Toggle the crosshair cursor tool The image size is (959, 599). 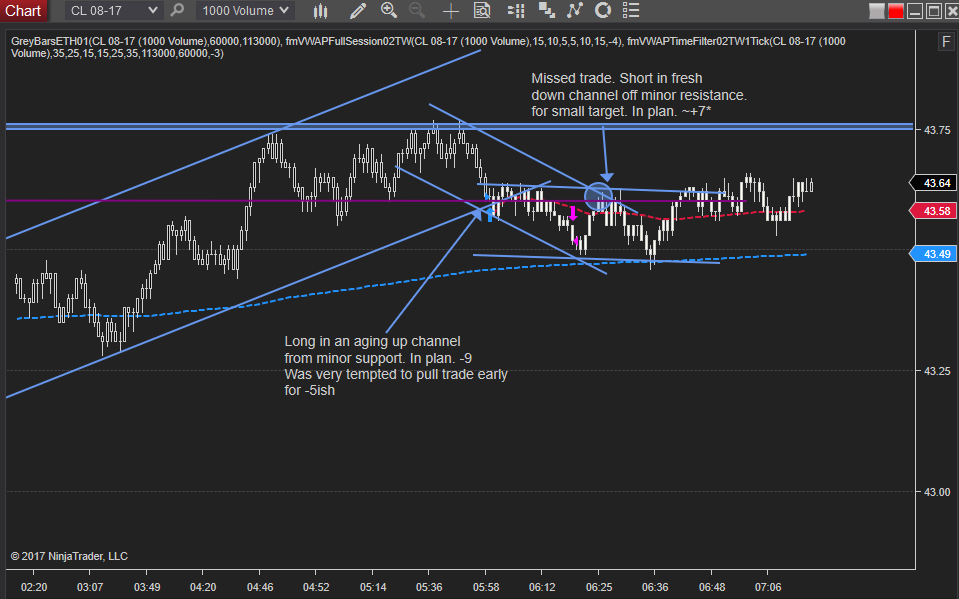[x=451, y=10]
